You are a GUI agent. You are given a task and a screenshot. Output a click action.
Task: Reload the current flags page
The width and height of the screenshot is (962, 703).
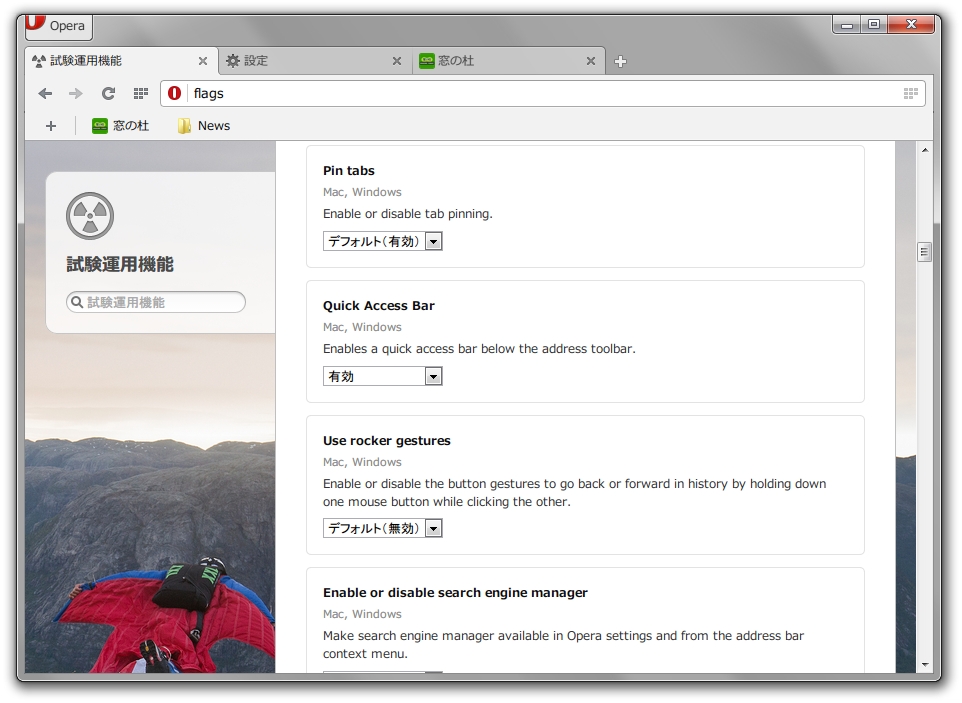[x=108, y=93]
